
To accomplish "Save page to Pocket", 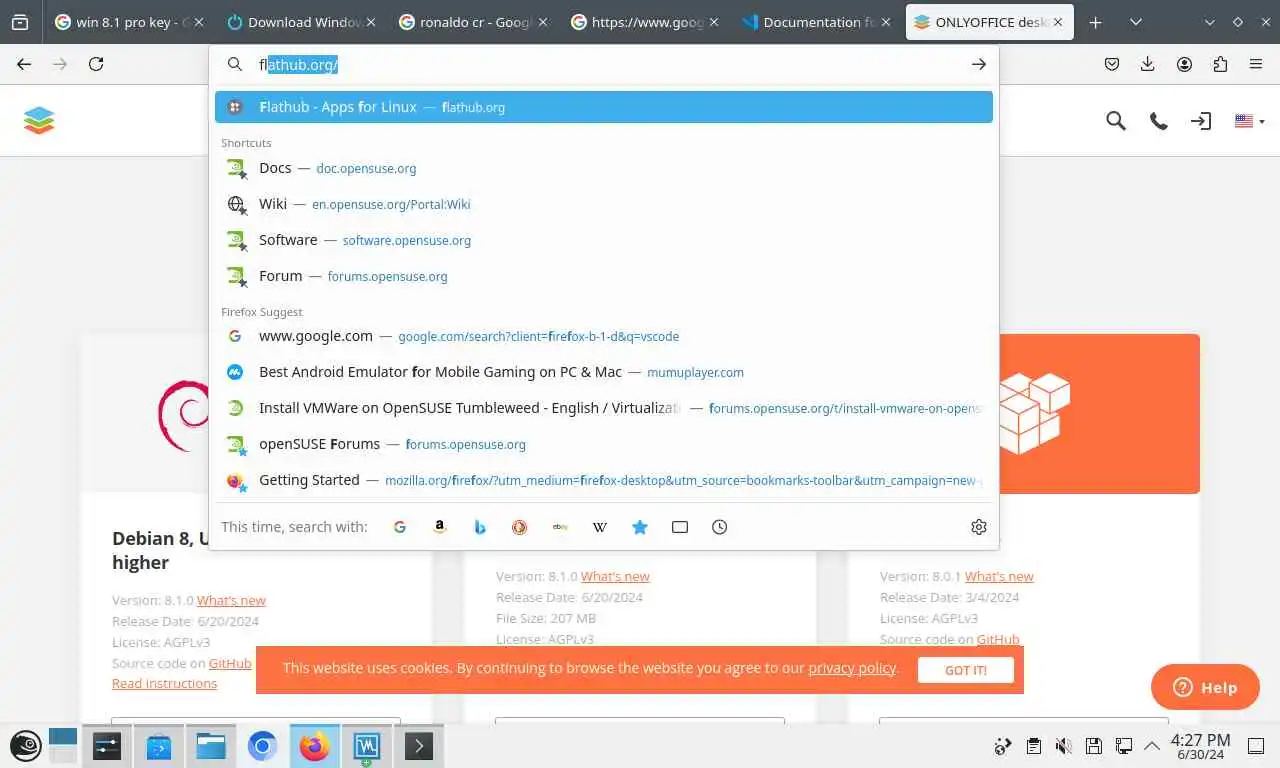I will point(1112,64).
